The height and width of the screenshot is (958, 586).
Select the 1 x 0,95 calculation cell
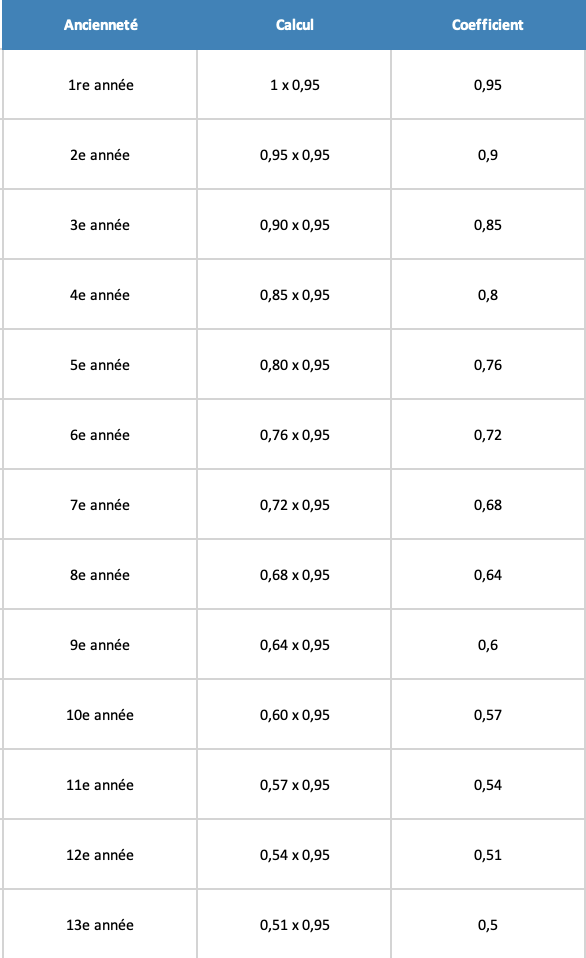click(295, 85)
